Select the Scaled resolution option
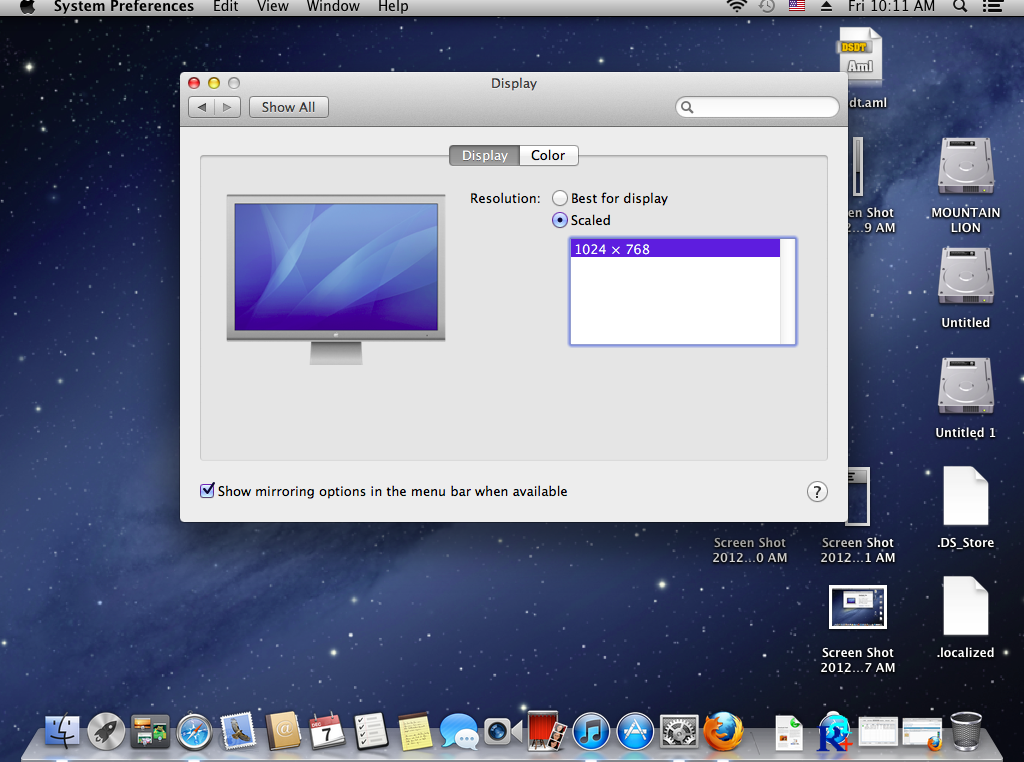 [560, 220]
